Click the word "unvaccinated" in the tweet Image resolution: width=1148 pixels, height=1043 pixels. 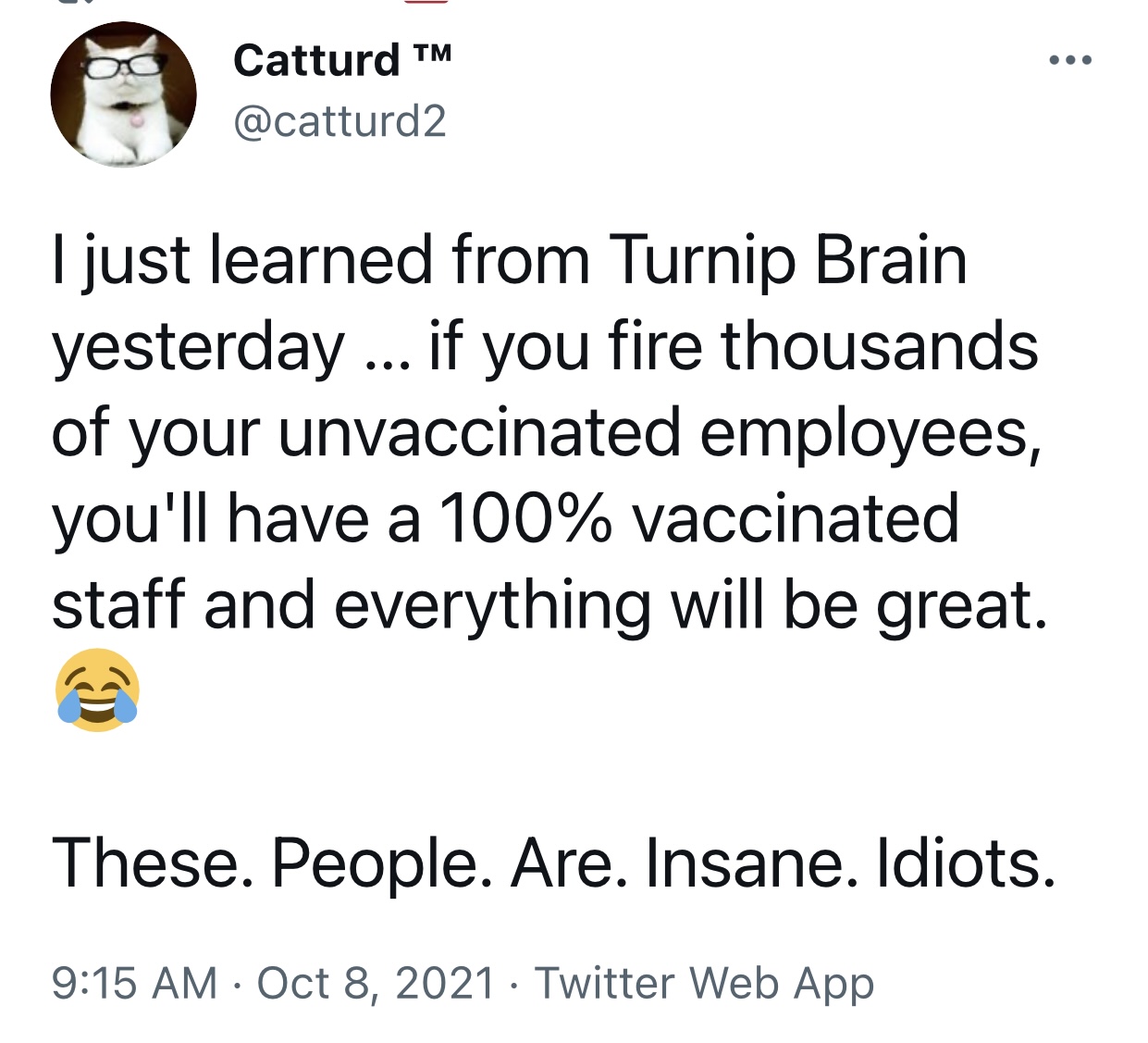click(x=479, y=432)
